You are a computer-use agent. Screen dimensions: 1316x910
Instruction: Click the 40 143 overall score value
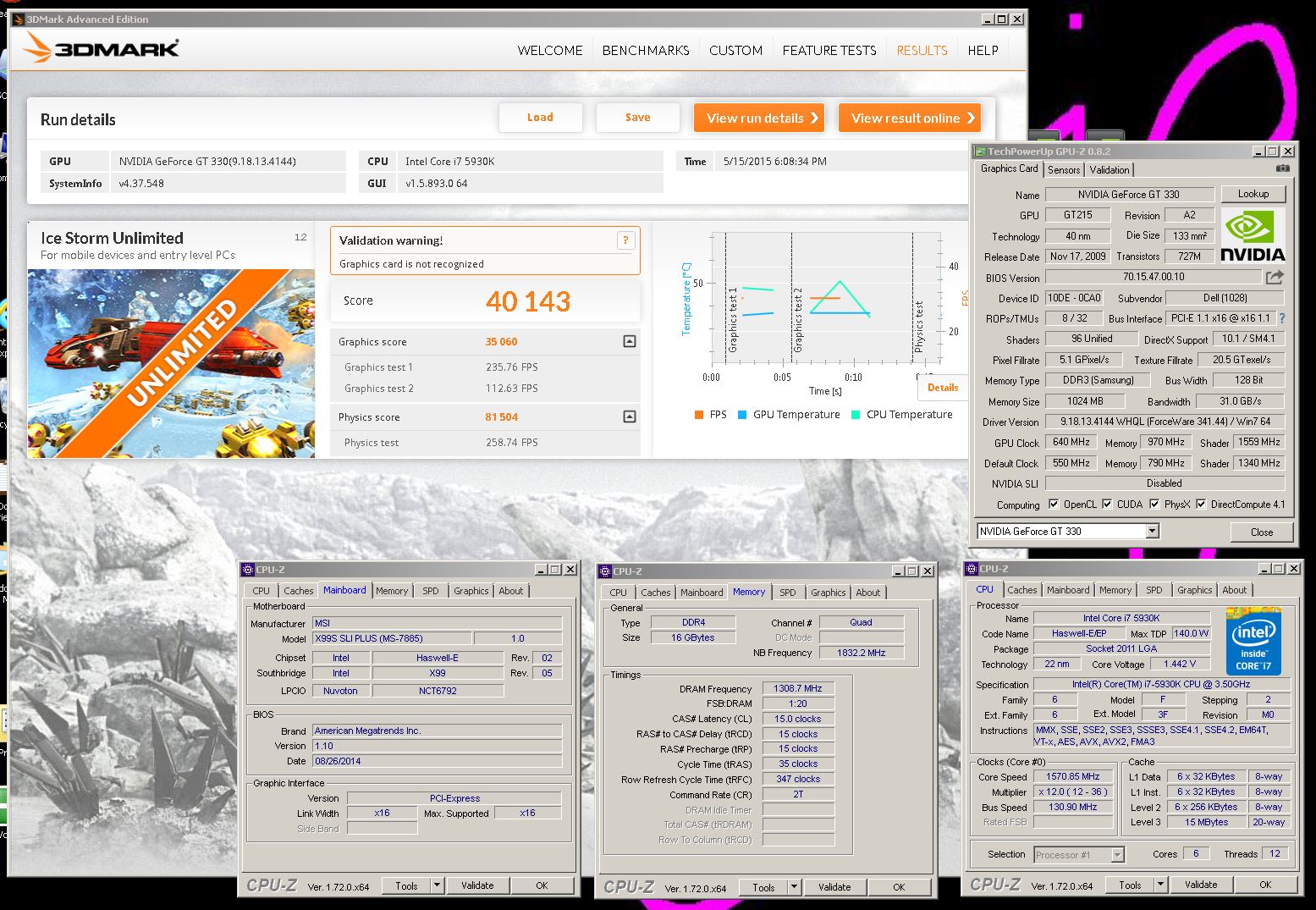tap(528, 301)
